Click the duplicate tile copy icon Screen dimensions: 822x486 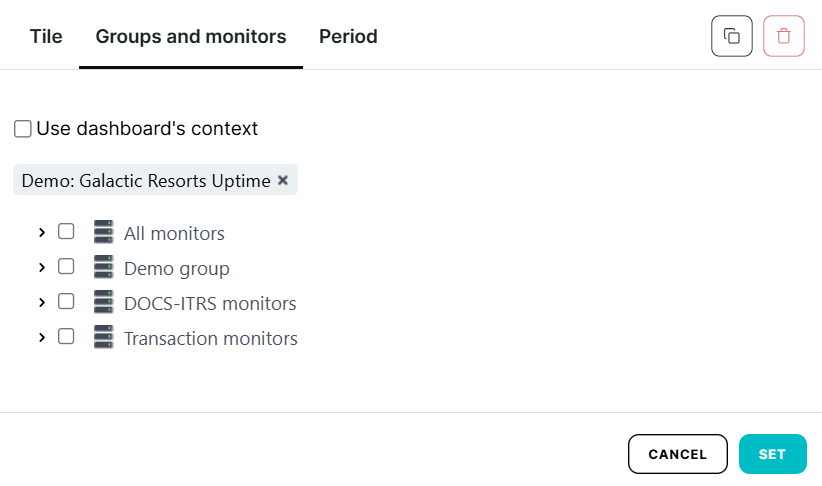(x=731, y=36)
